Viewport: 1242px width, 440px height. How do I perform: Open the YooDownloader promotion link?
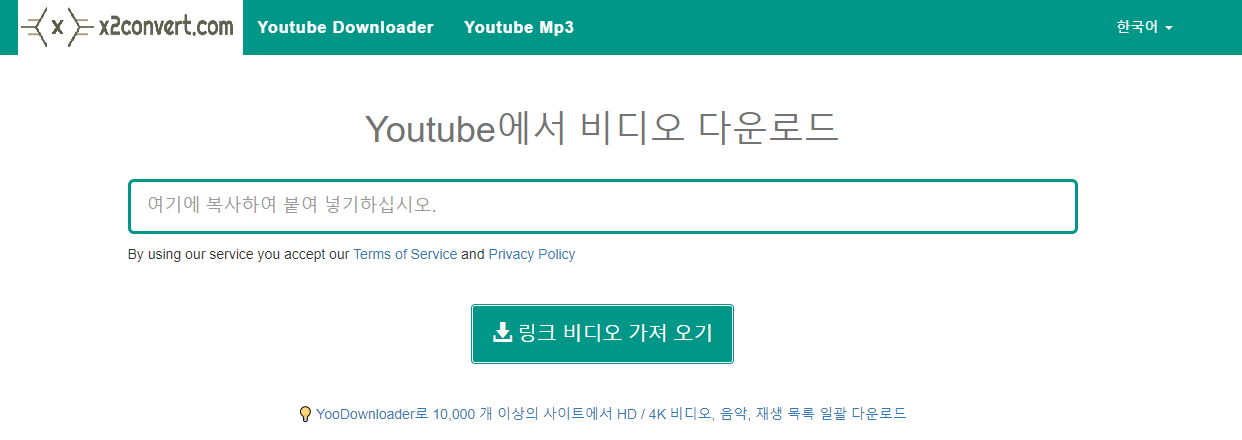611,413
